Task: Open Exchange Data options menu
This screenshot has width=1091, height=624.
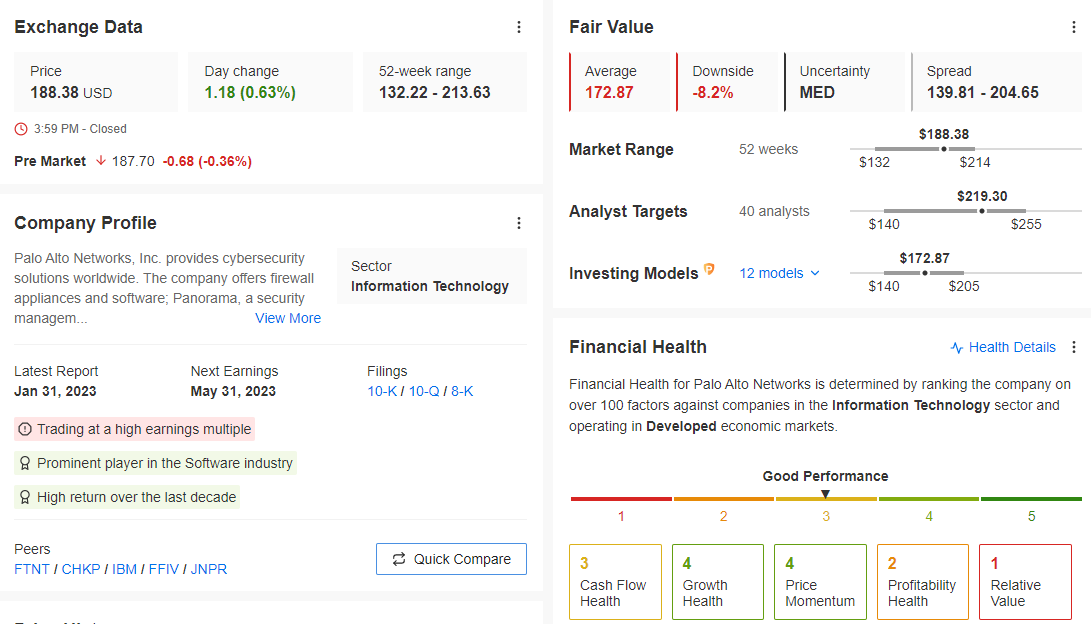Action: (518, 27)
